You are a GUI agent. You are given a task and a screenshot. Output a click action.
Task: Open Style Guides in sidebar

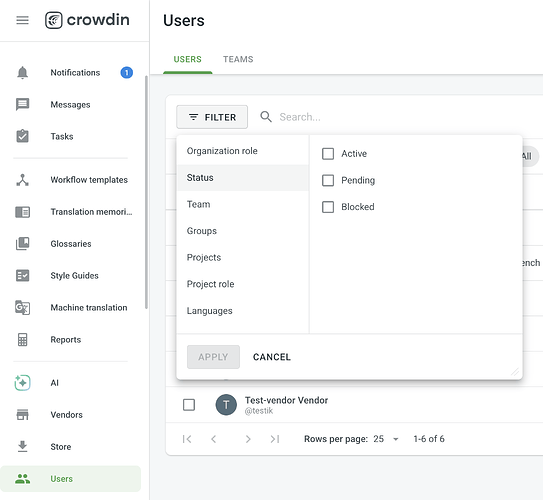click(x=74, y=276)
